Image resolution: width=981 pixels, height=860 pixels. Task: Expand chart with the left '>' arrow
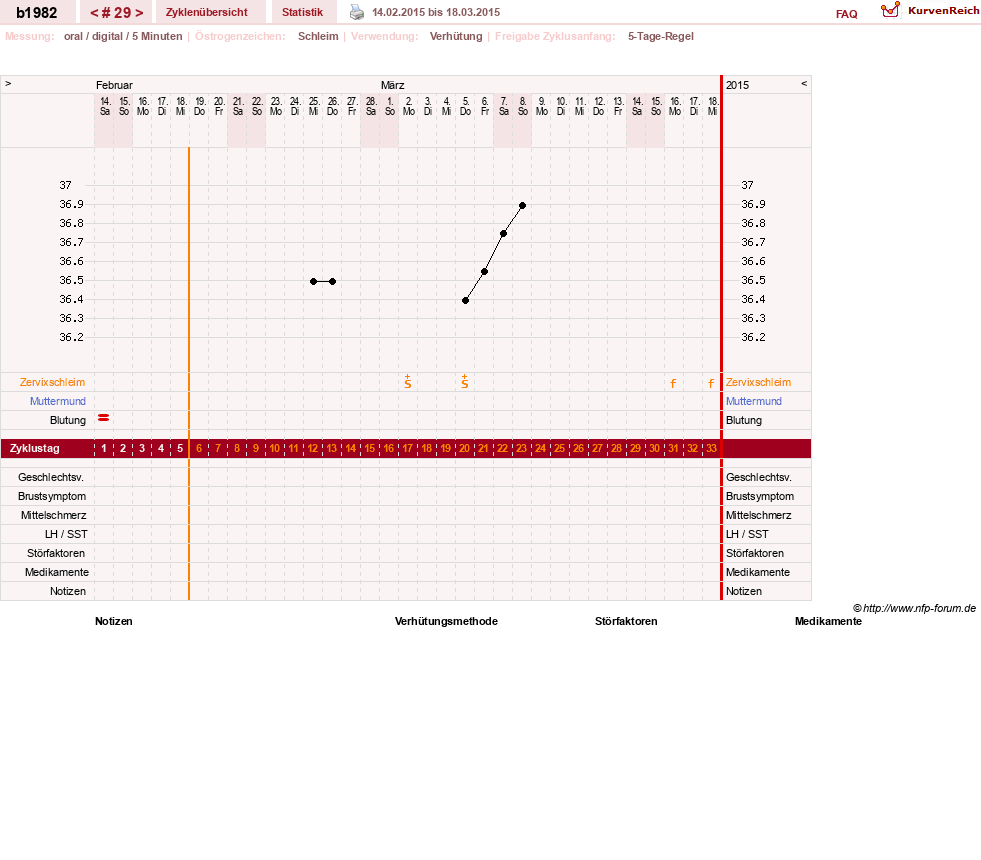click(x=8, y=83)
